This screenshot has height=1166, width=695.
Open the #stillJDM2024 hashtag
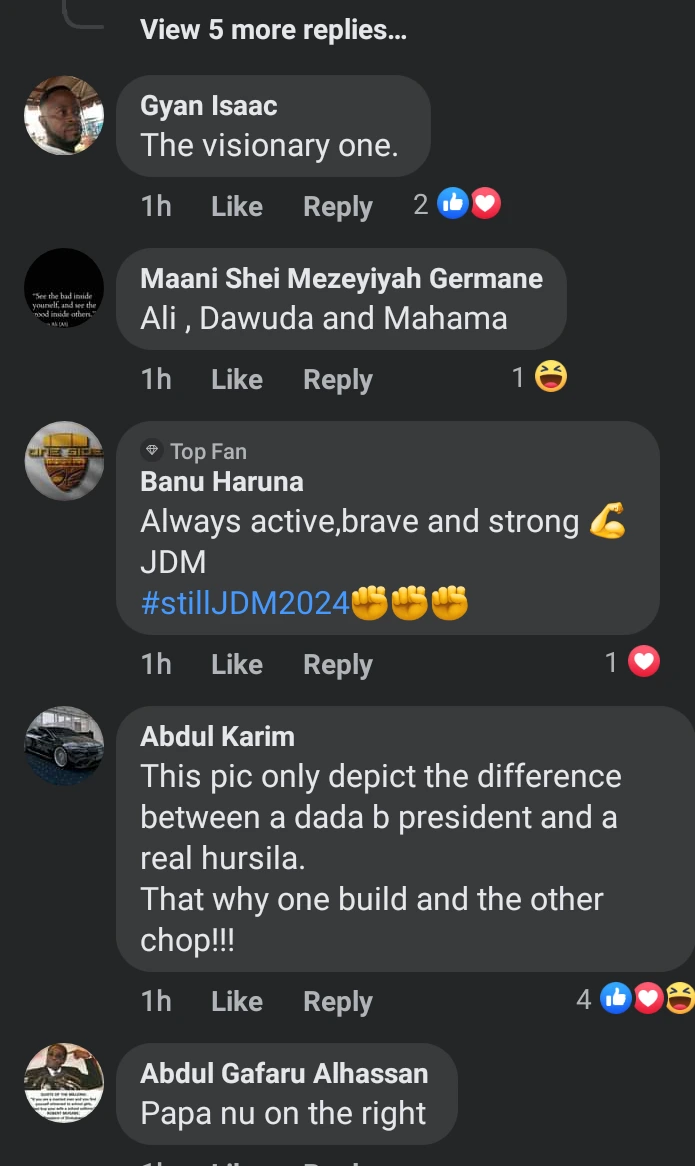click(245, 603)
